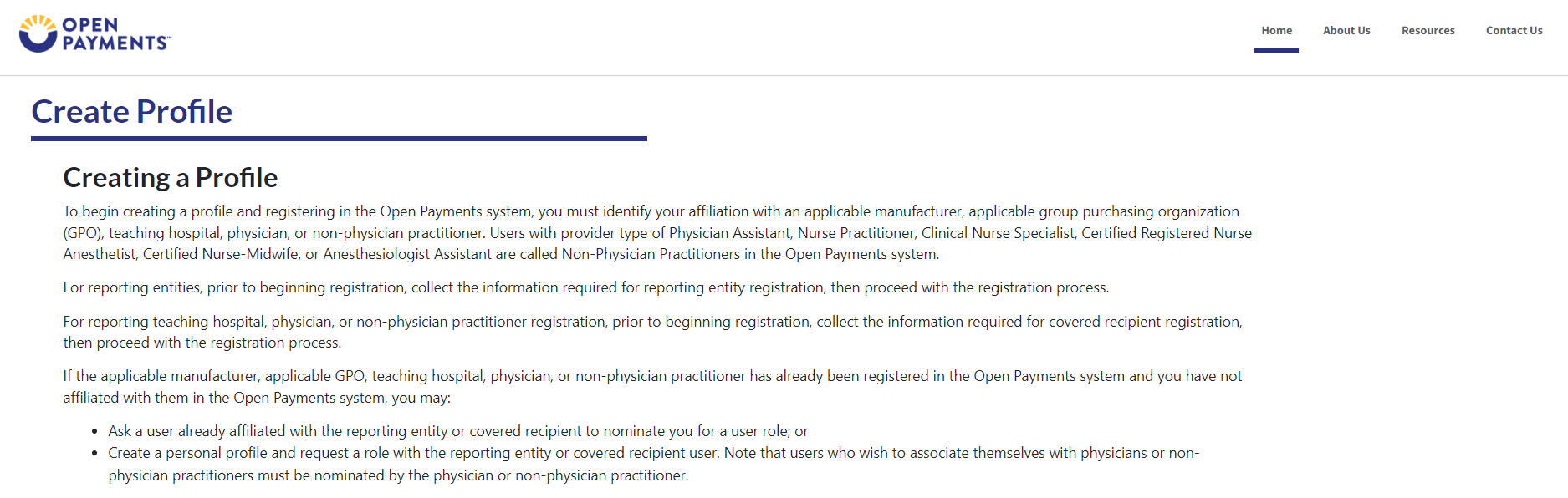Click the "(GPO)" text in the first paragraph
Screen dimensions: 1568x498
click(82, 233)
